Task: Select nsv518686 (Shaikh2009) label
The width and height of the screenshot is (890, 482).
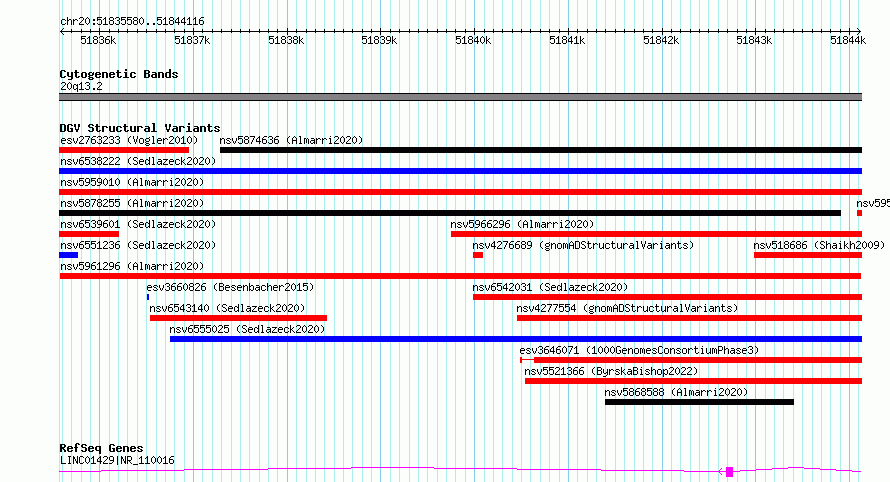Action: coord(819,245)
